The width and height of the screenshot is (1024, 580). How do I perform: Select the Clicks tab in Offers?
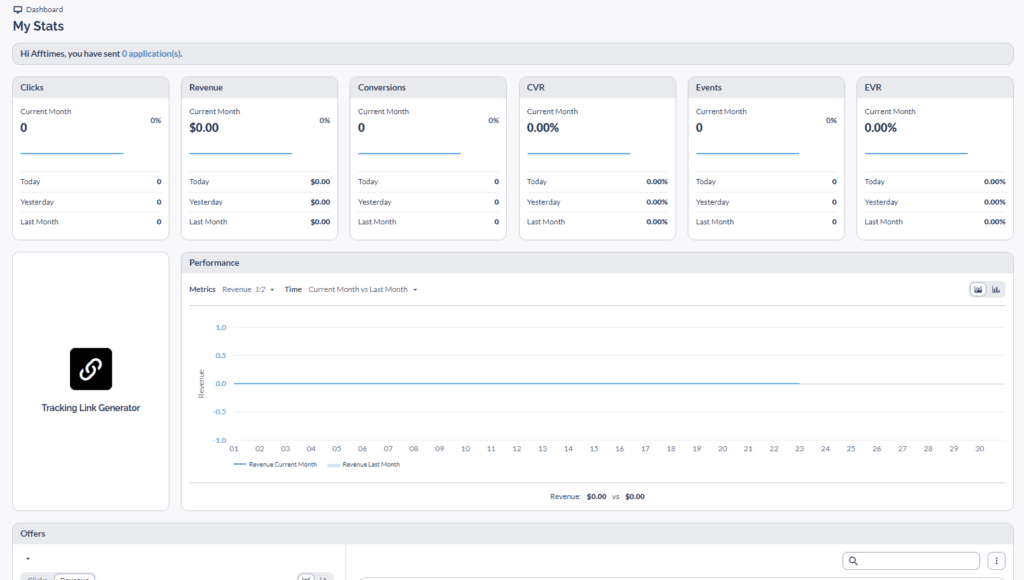point(36,578)
